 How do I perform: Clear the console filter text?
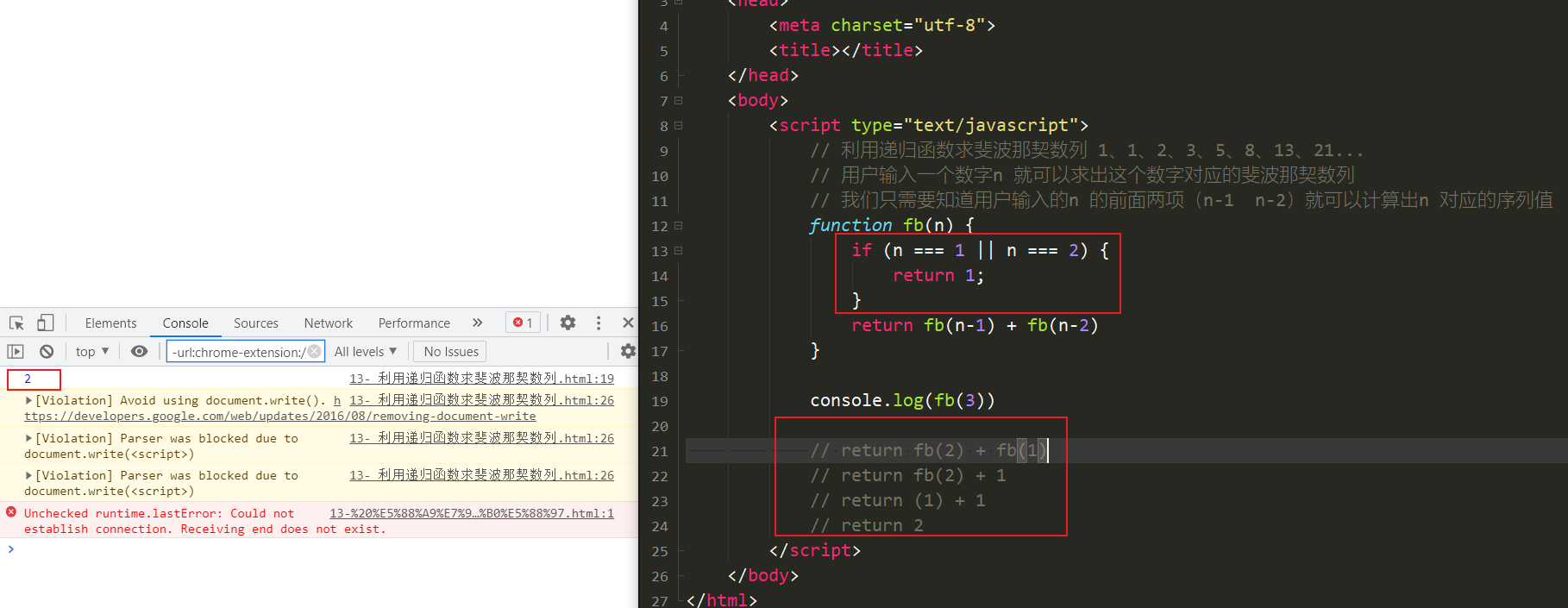(x=315, y=351)
